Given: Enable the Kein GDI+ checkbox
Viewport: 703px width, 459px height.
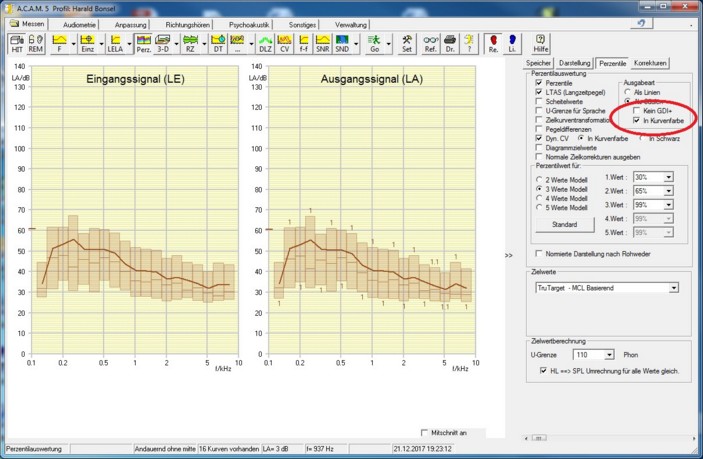Looking at the screenshot, I should point(636,110).
